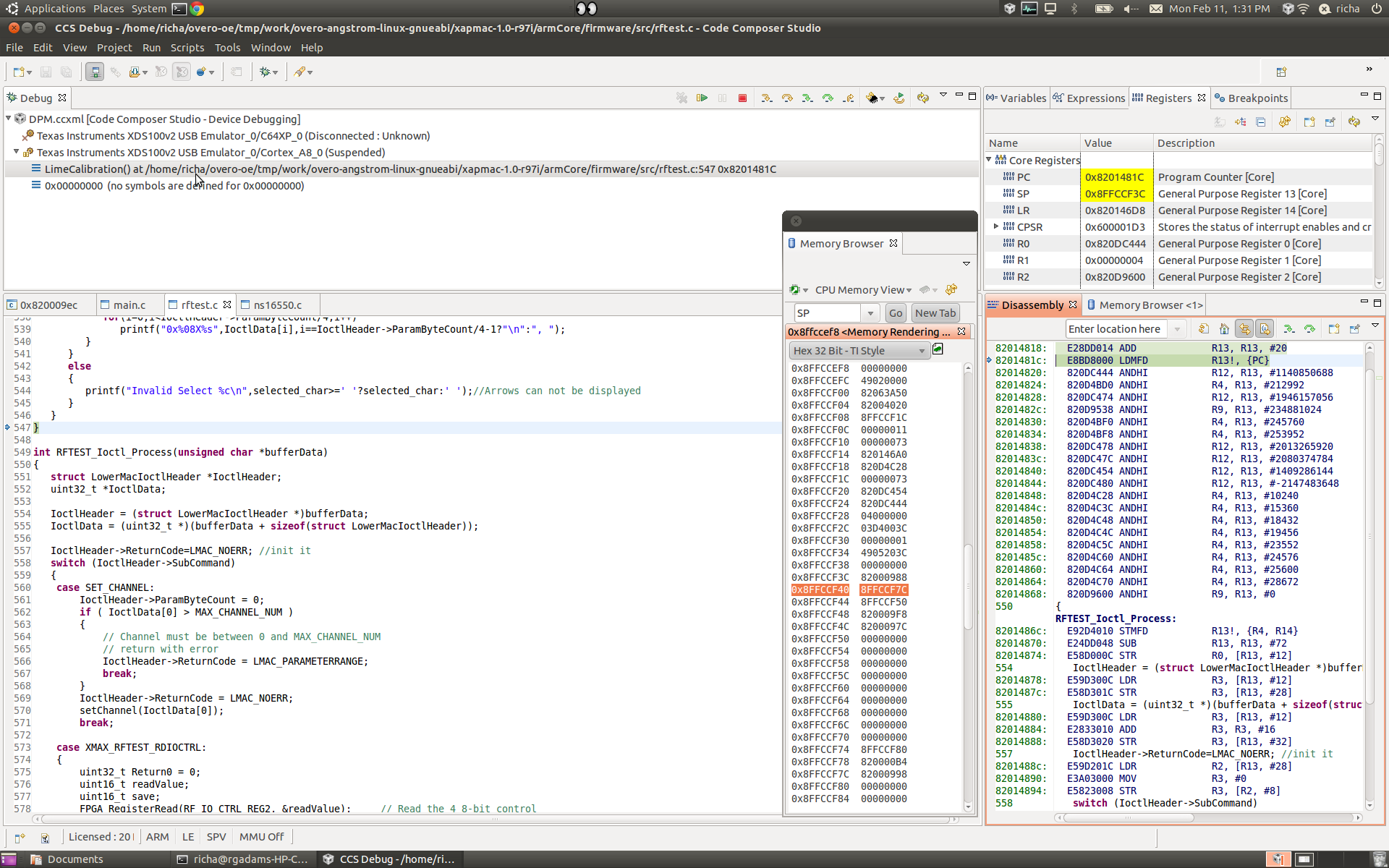Click the Step Return icon
Screen dimensions: 1389x868
click(848, 98)
